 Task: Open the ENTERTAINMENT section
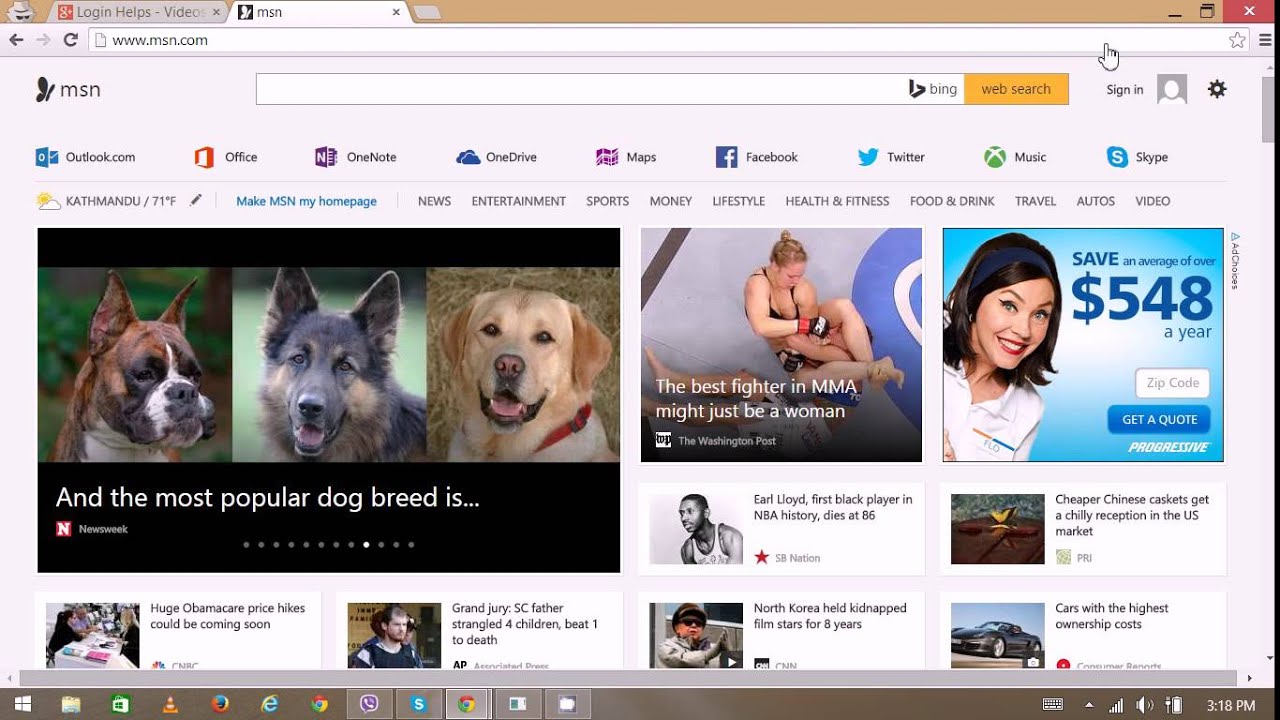coord(519,201)
